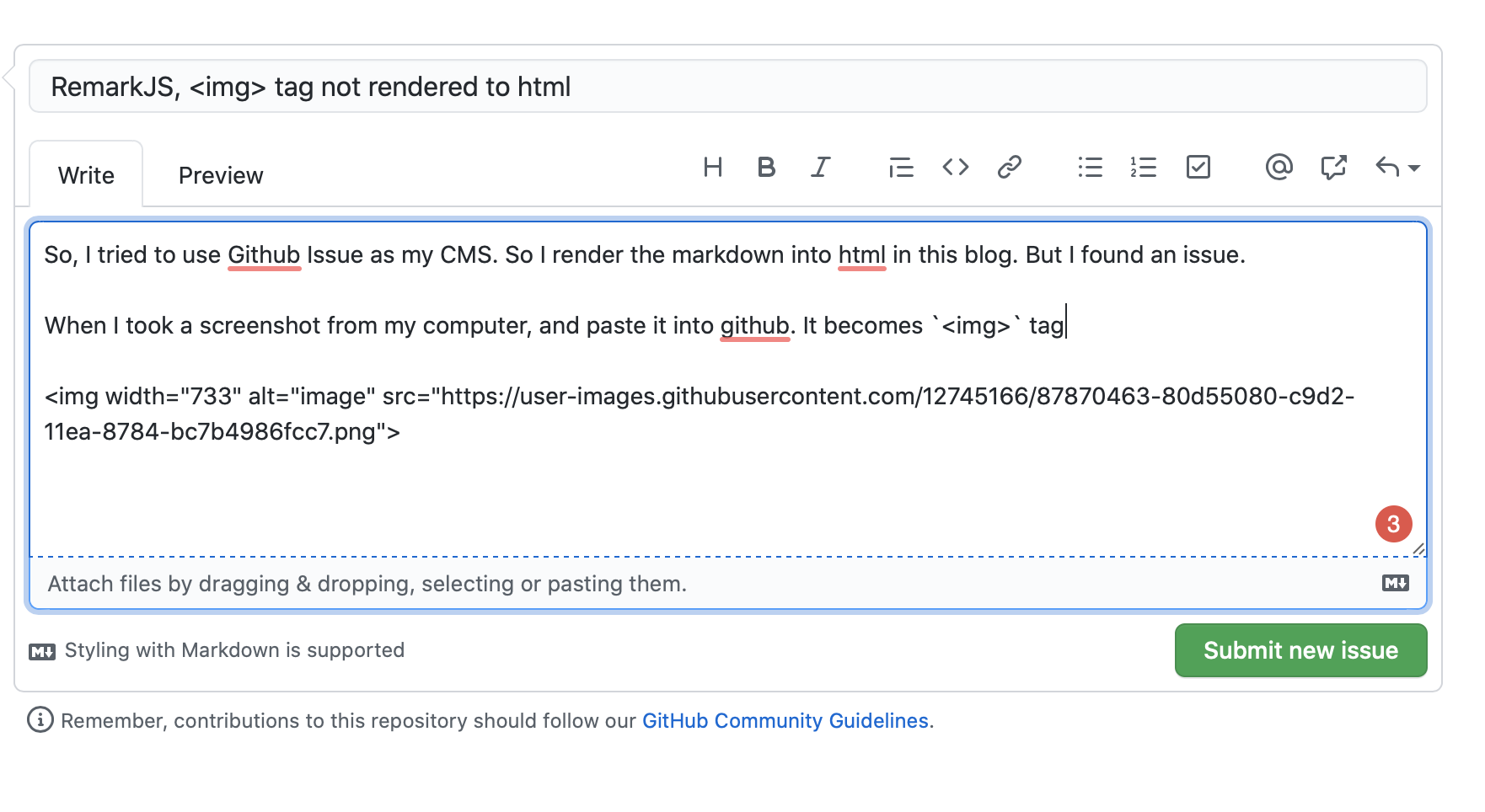The width and height of the screenshot is (1485, 812).
Task: Insert a numbered list
Action: (1144, 167)
